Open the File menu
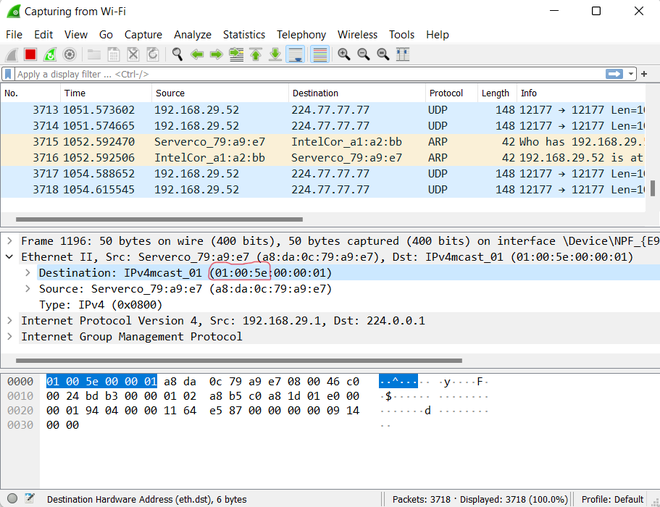Image resolution: width=660 pixels, height=507 pixels. click(14, 35)
